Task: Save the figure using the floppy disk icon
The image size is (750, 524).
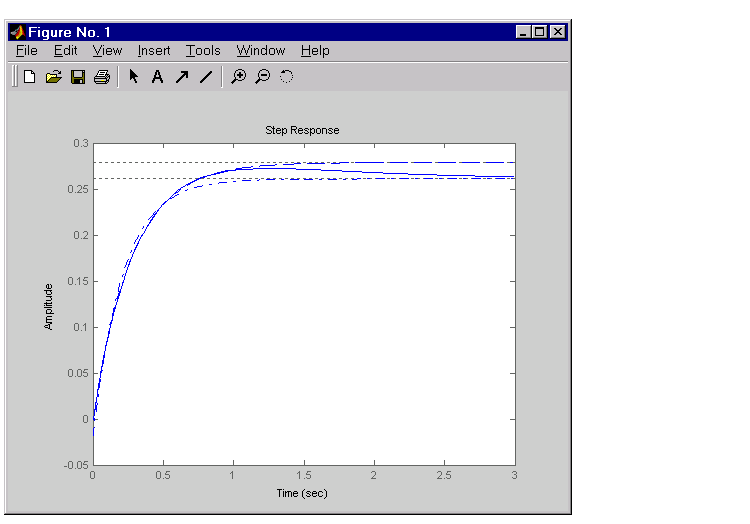Action: [78, 77]
